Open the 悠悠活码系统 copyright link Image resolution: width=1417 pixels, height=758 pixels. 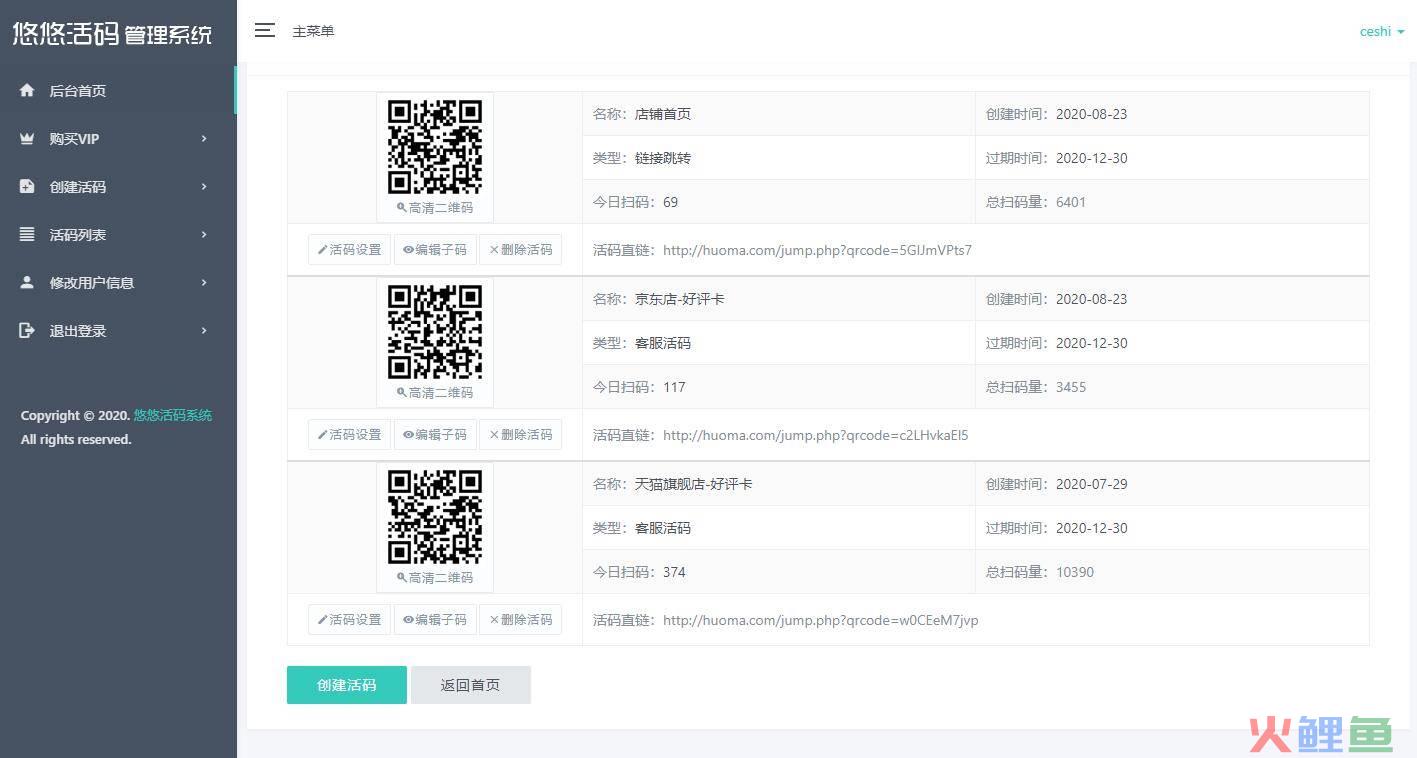pyautogui.click(x=173, y=415)
